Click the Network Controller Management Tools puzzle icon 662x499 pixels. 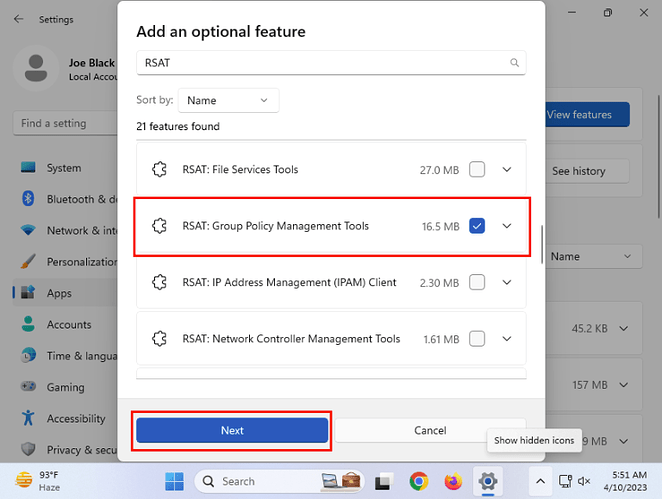click(159, 339)
